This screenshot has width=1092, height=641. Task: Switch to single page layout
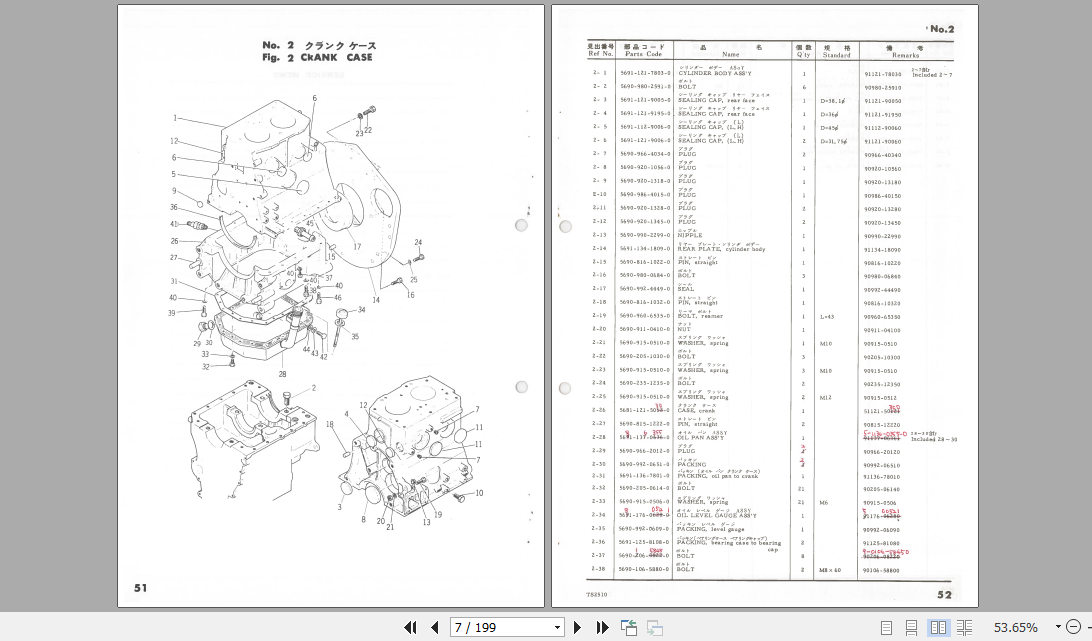coord(886,628)
